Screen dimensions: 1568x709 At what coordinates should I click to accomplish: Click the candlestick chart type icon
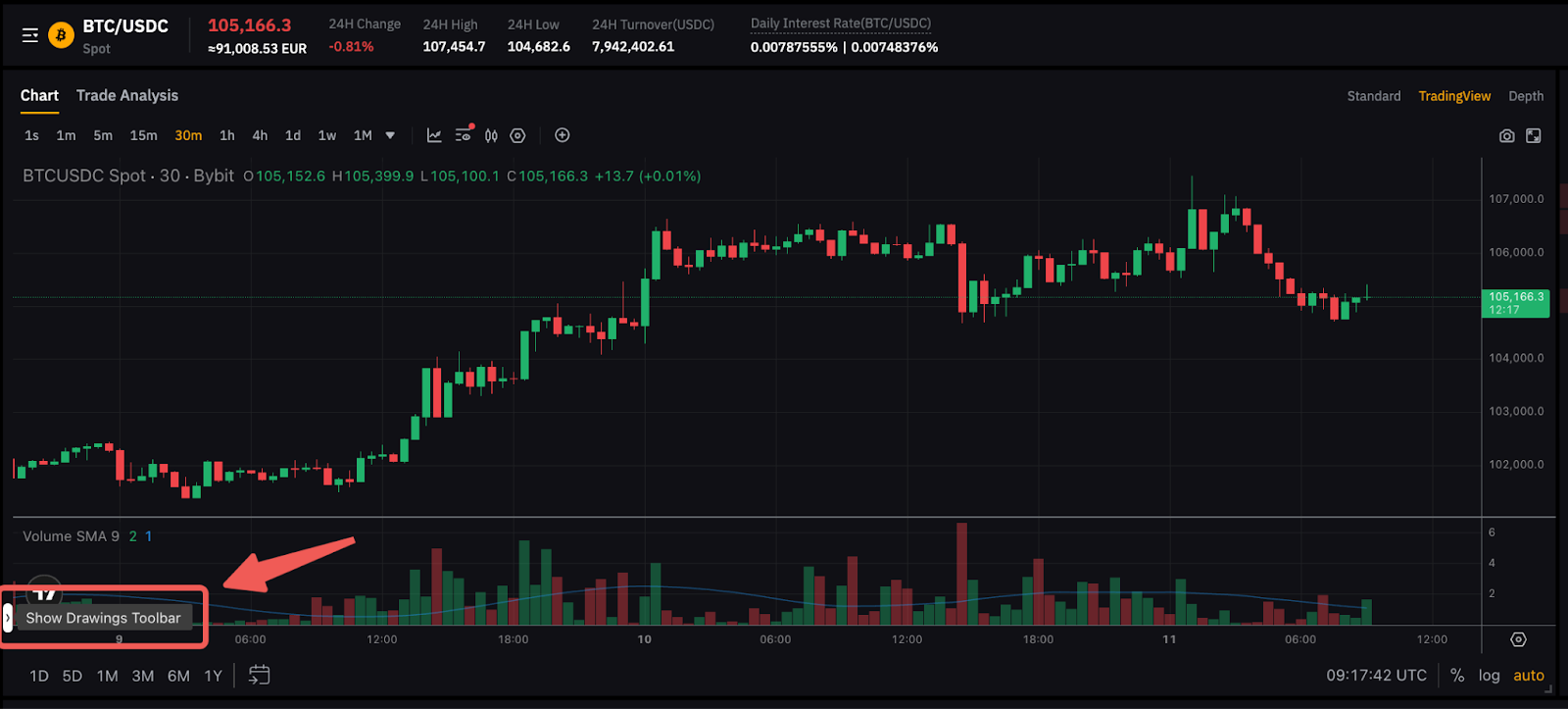click(491, 135)
